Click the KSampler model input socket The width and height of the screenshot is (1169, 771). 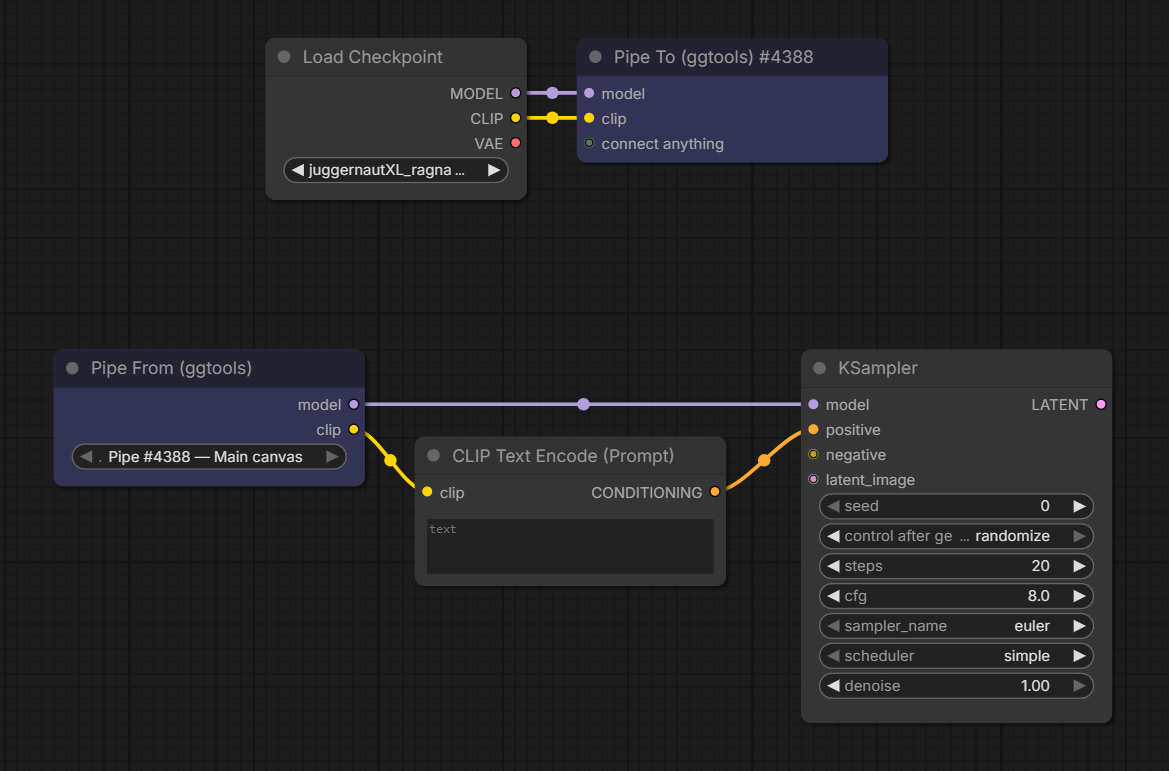click(x=813, y=404)
